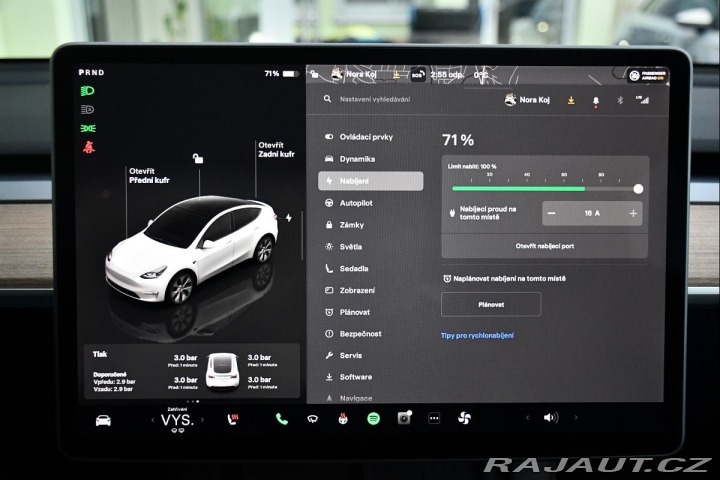
Task: Increase charging current with plus button
Action: (633, 213)
